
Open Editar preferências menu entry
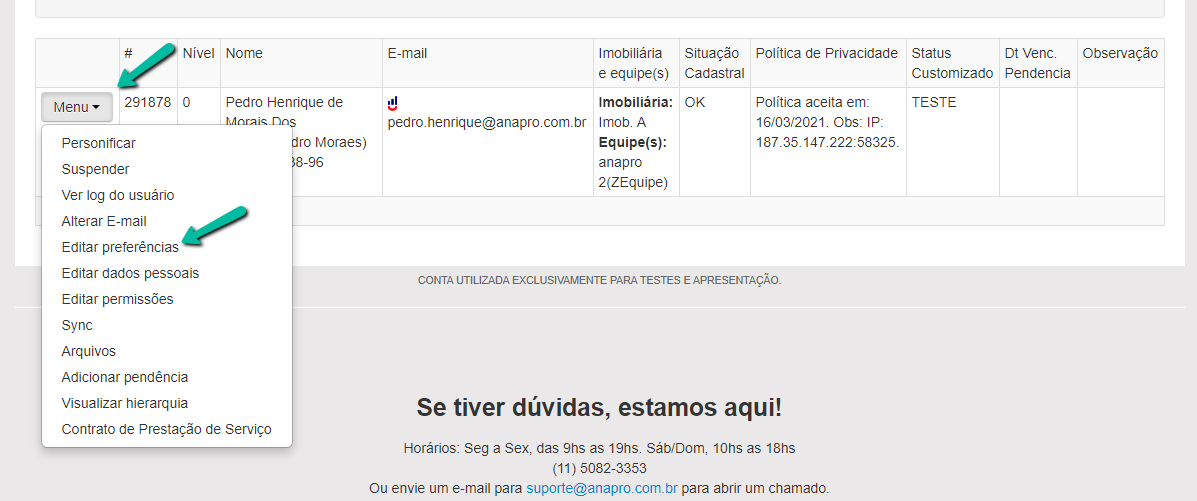(120, 247)
